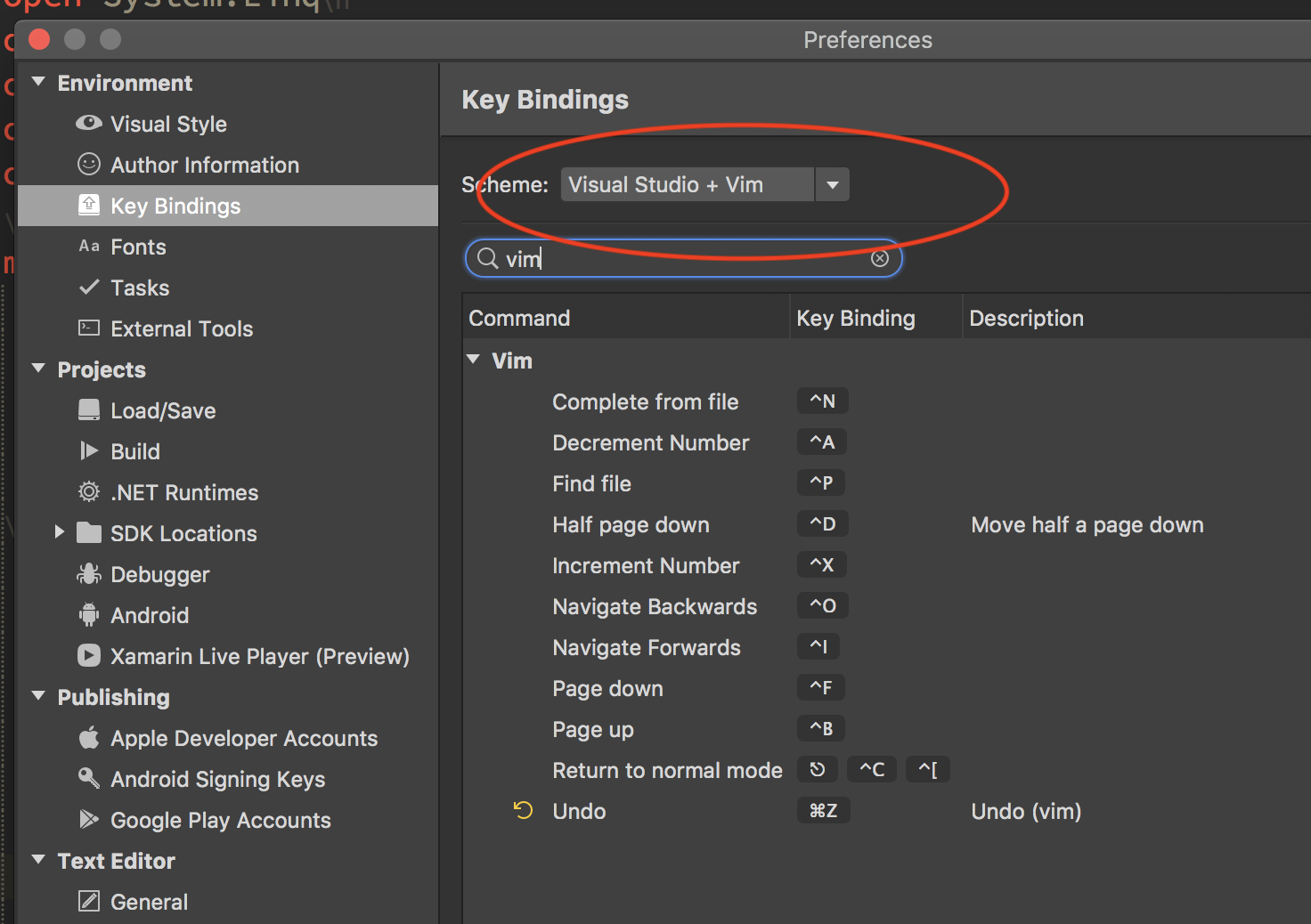Expand the SDK Locations node
This screenshot has width=1311, height=924.
(60, 532)
